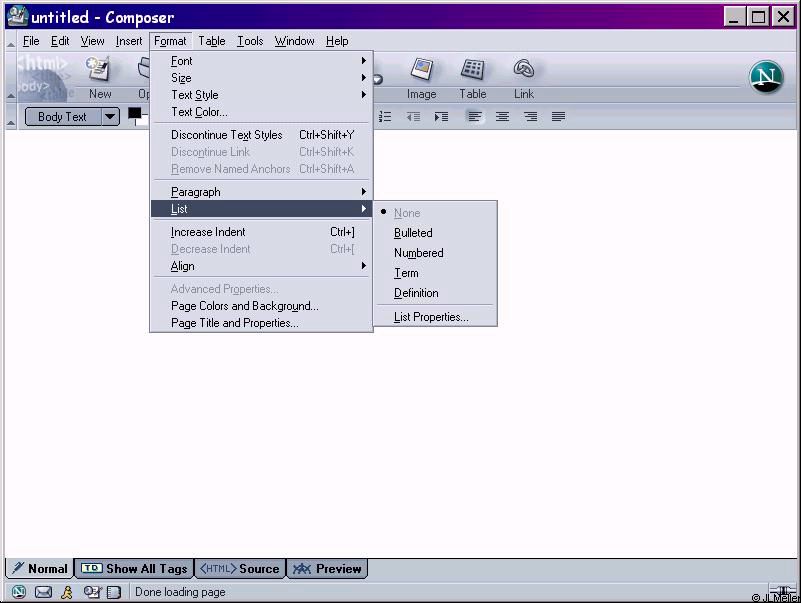Open Mail from the envelope status bar icon
The height and width of the screenshot is (603, 801).
point(43,592)
